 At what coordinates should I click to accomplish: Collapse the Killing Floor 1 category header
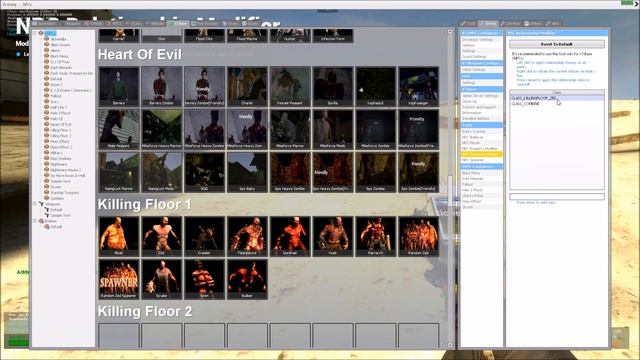tap(144, 204)
